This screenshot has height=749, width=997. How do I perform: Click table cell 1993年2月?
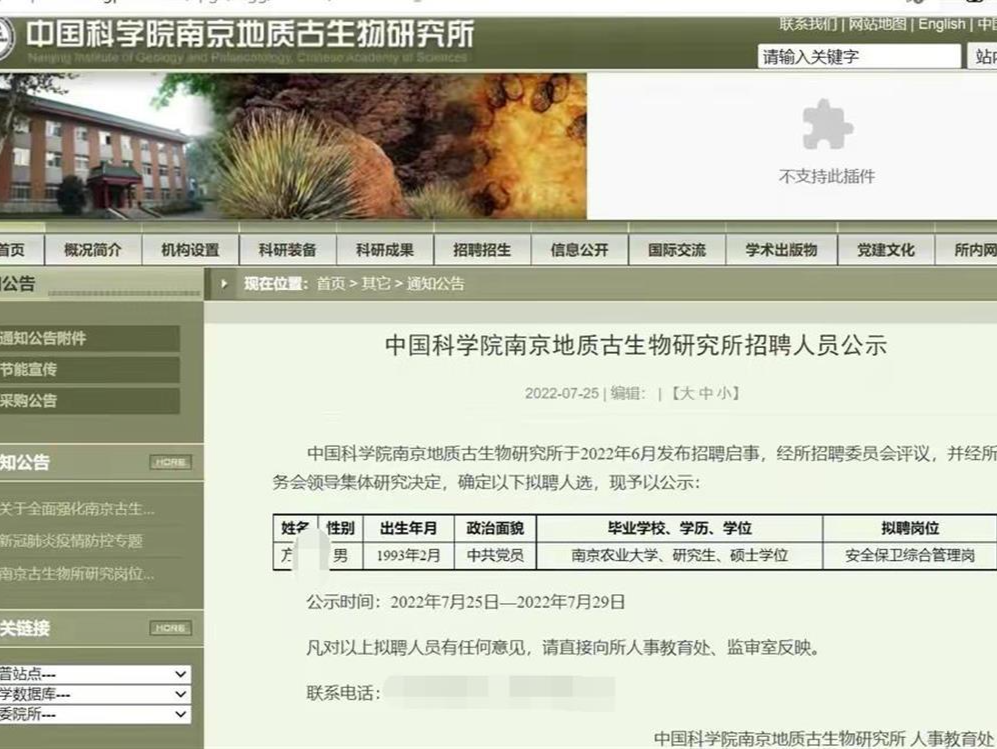coord(408,555)
